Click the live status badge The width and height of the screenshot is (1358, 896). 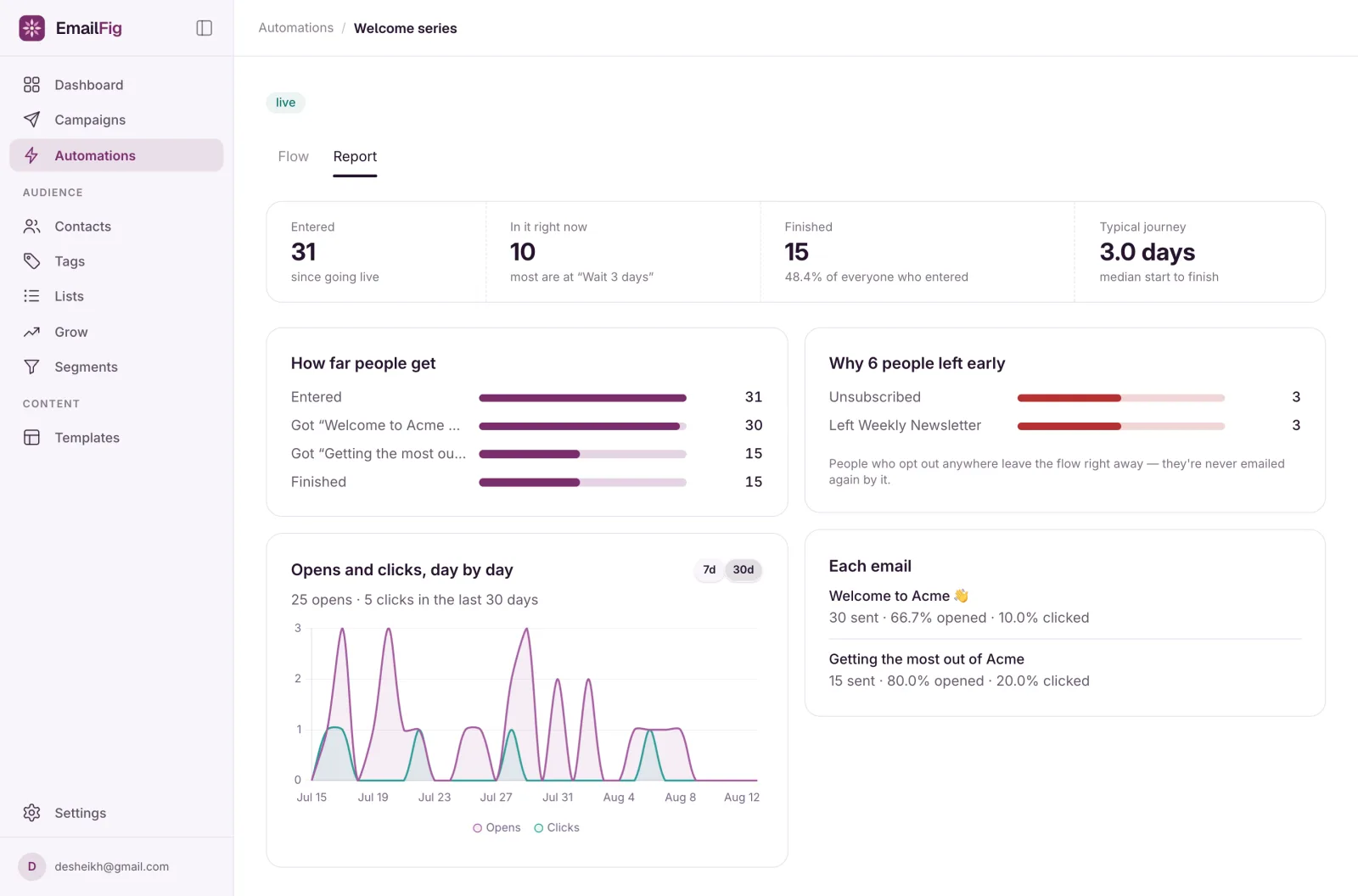click(x=285, y=103)
